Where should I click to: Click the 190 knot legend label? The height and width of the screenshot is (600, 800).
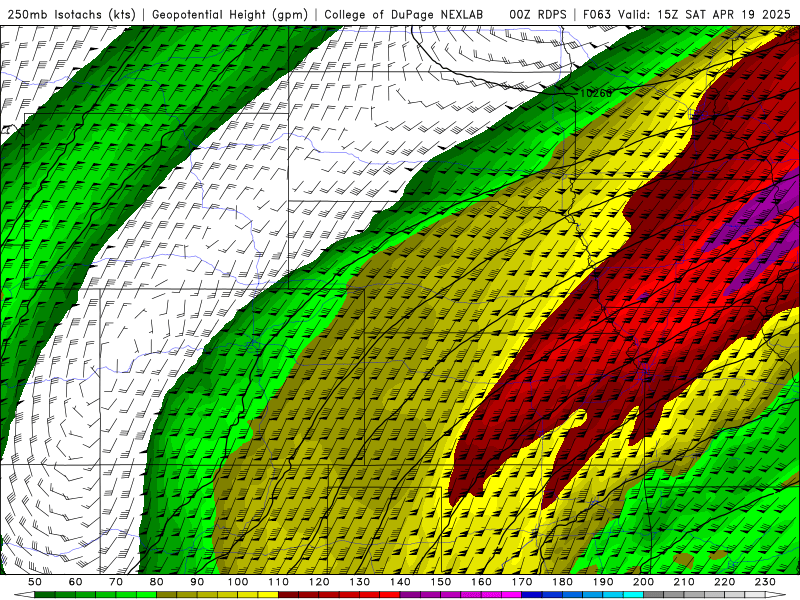click(603, 582)
